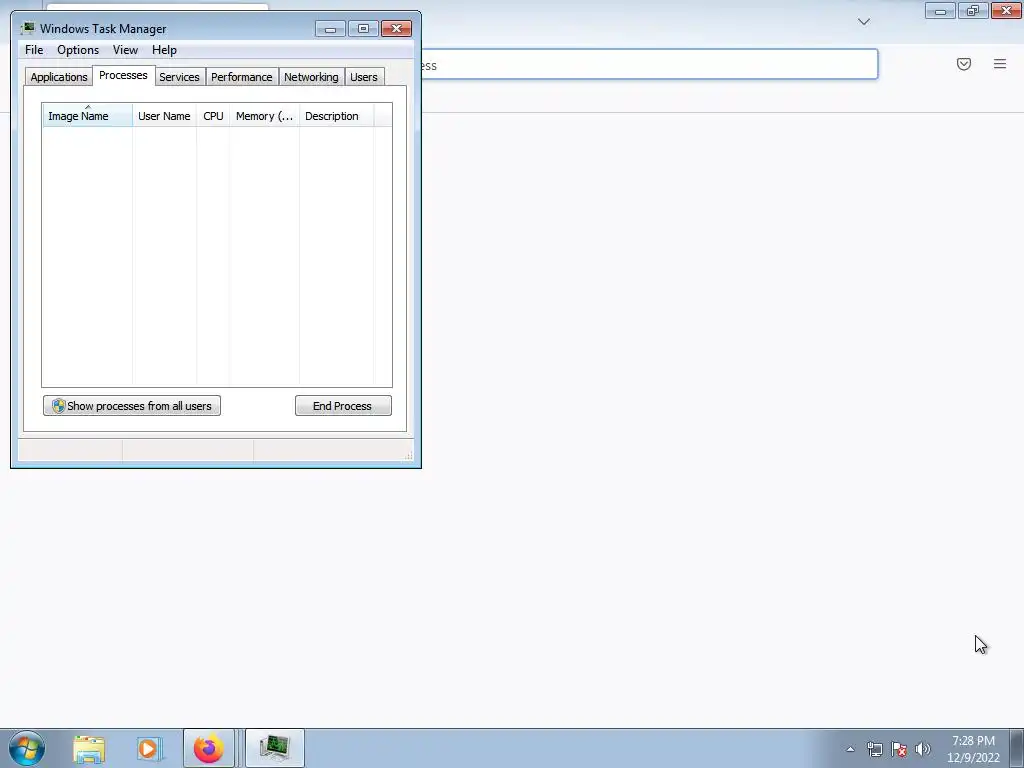The image size is (1024, 768).
Task: Open the Networking tab
Action: click(312, 77)
